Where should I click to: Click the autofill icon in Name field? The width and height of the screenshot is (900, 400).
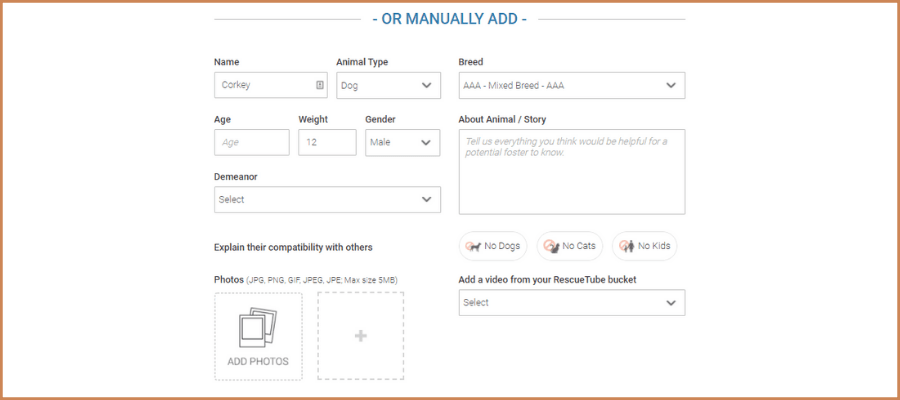coord(320,85)
